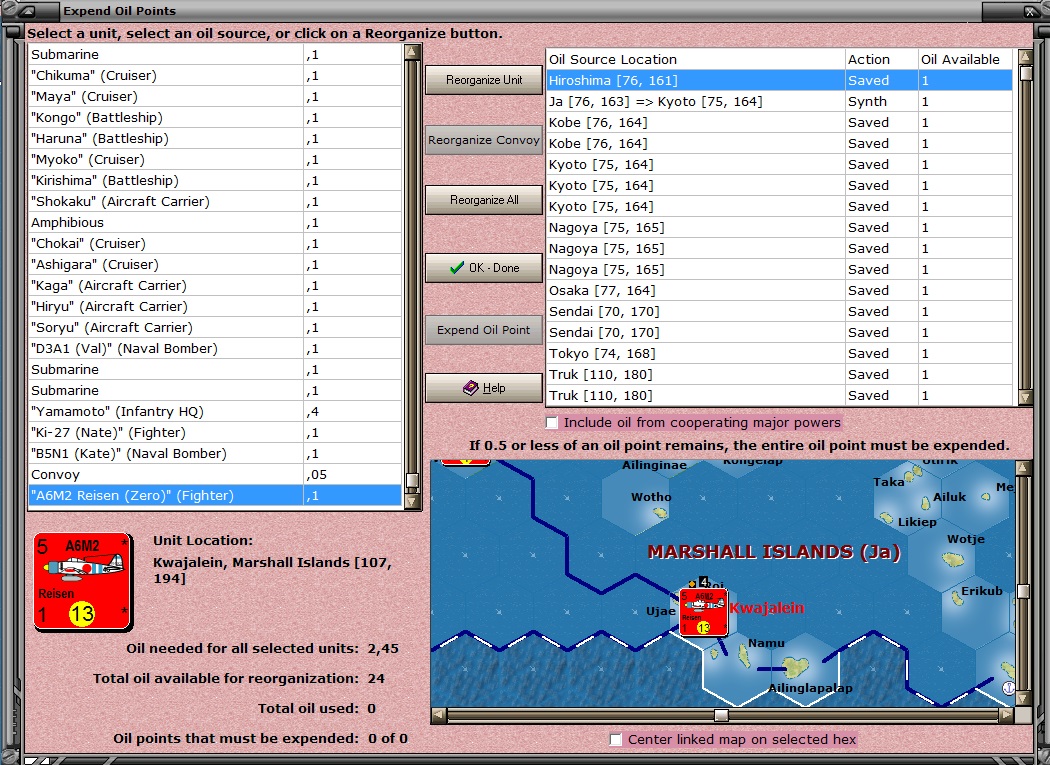Select Convoy unit row
Viewport: 1050px width, 765px height.
coord(215,474)
